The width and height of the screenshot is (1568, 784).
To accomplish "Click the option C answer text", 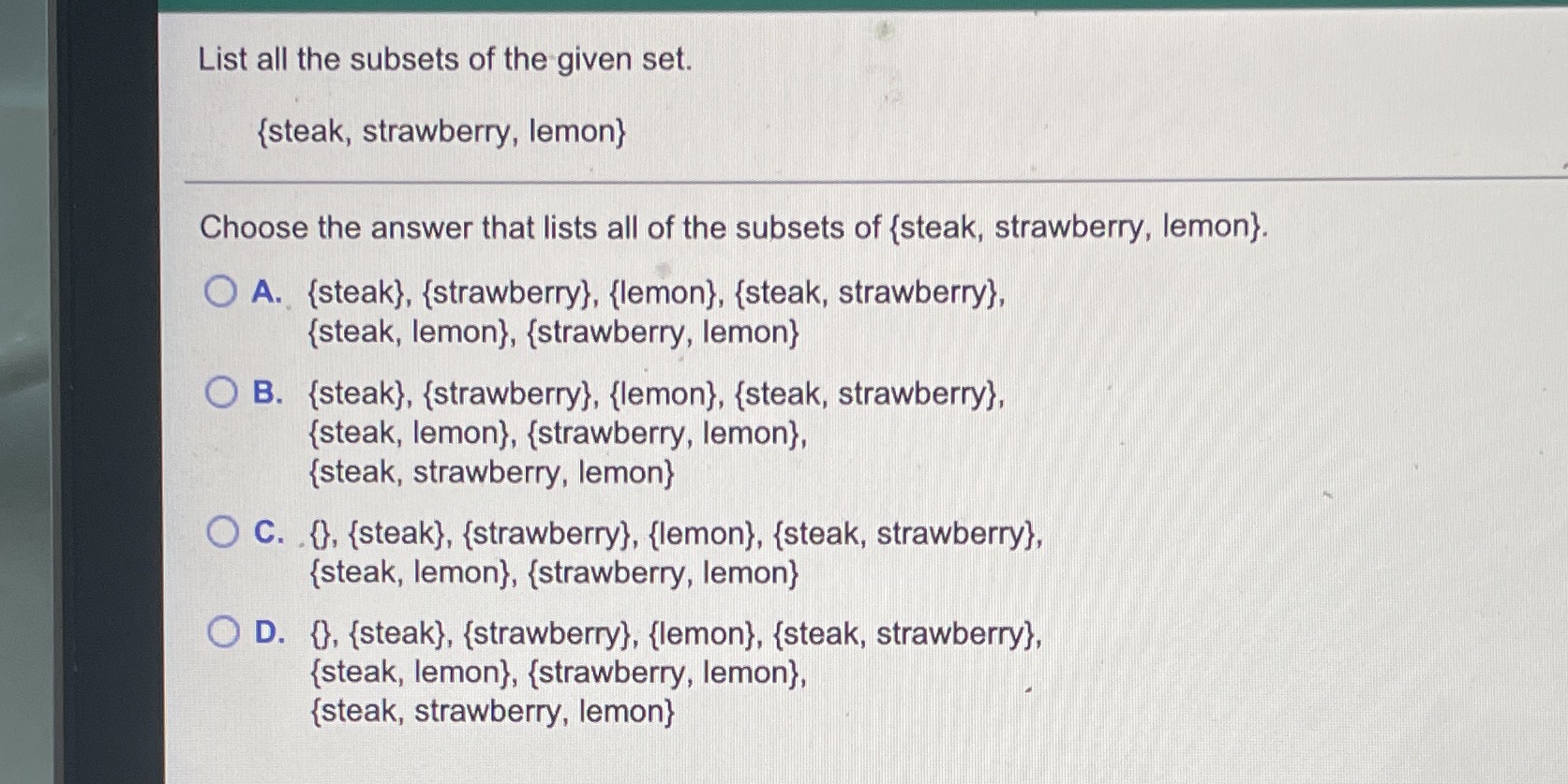I will click(x=656, y=553).
